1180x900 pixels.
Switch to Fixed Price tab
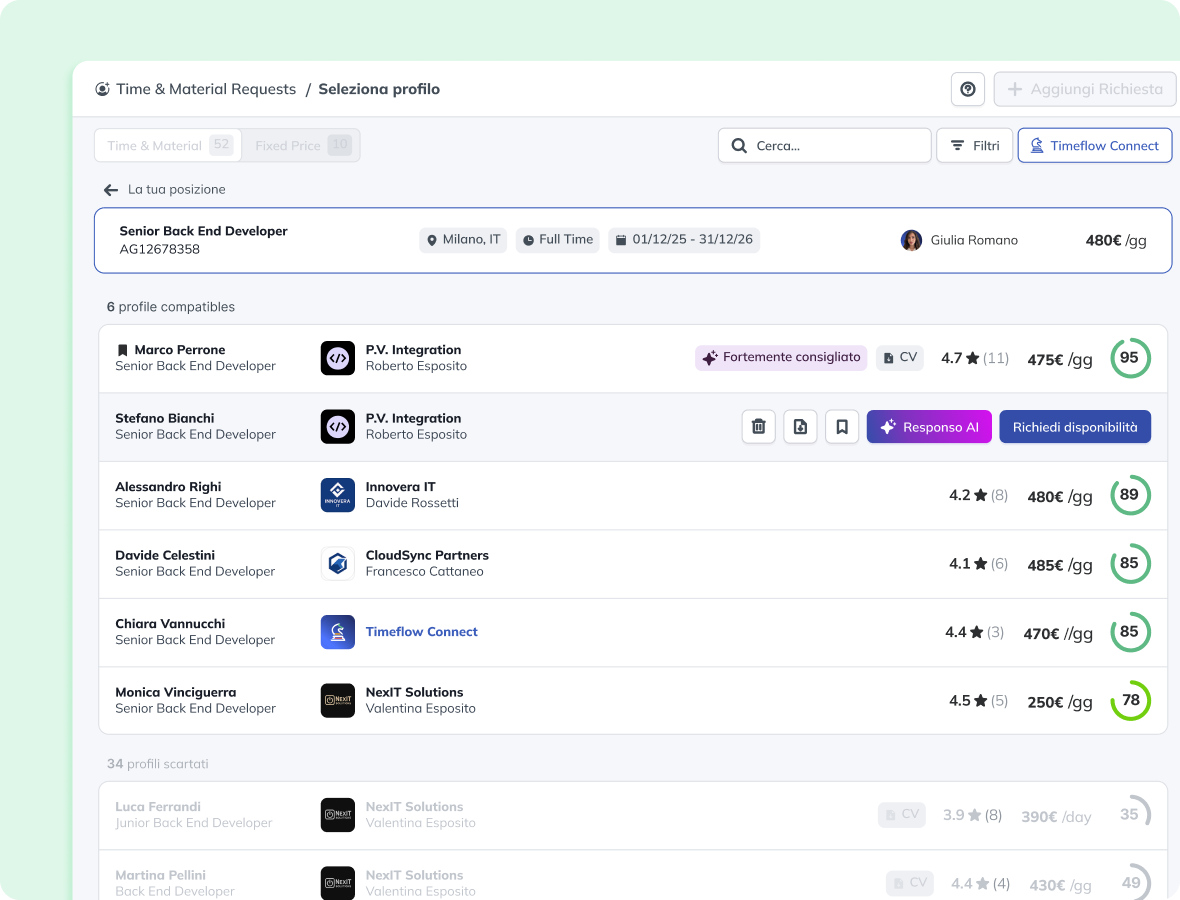(x=301, y=146)
